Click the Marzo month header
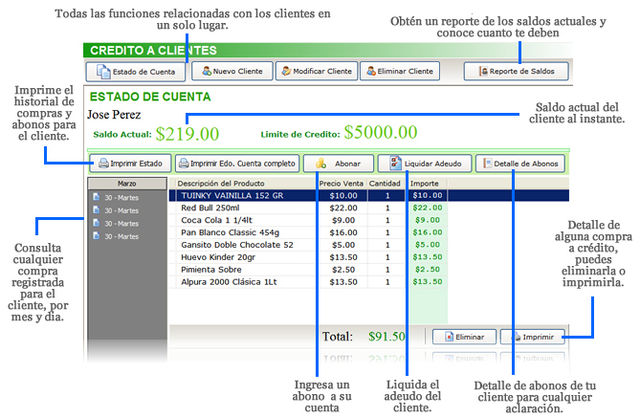The image size is (640, 417). 126,184
